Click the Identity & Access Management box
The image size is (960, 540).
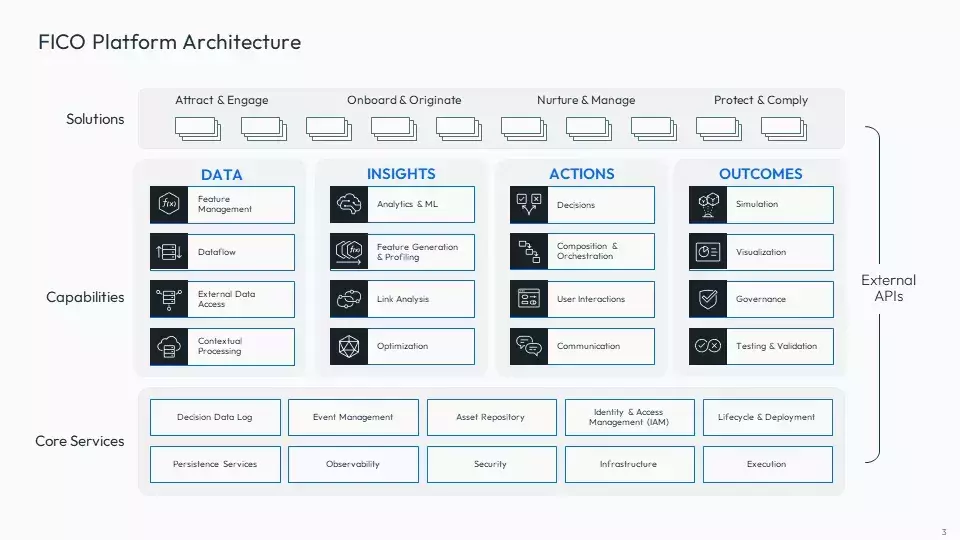click(x=628, y=417)
